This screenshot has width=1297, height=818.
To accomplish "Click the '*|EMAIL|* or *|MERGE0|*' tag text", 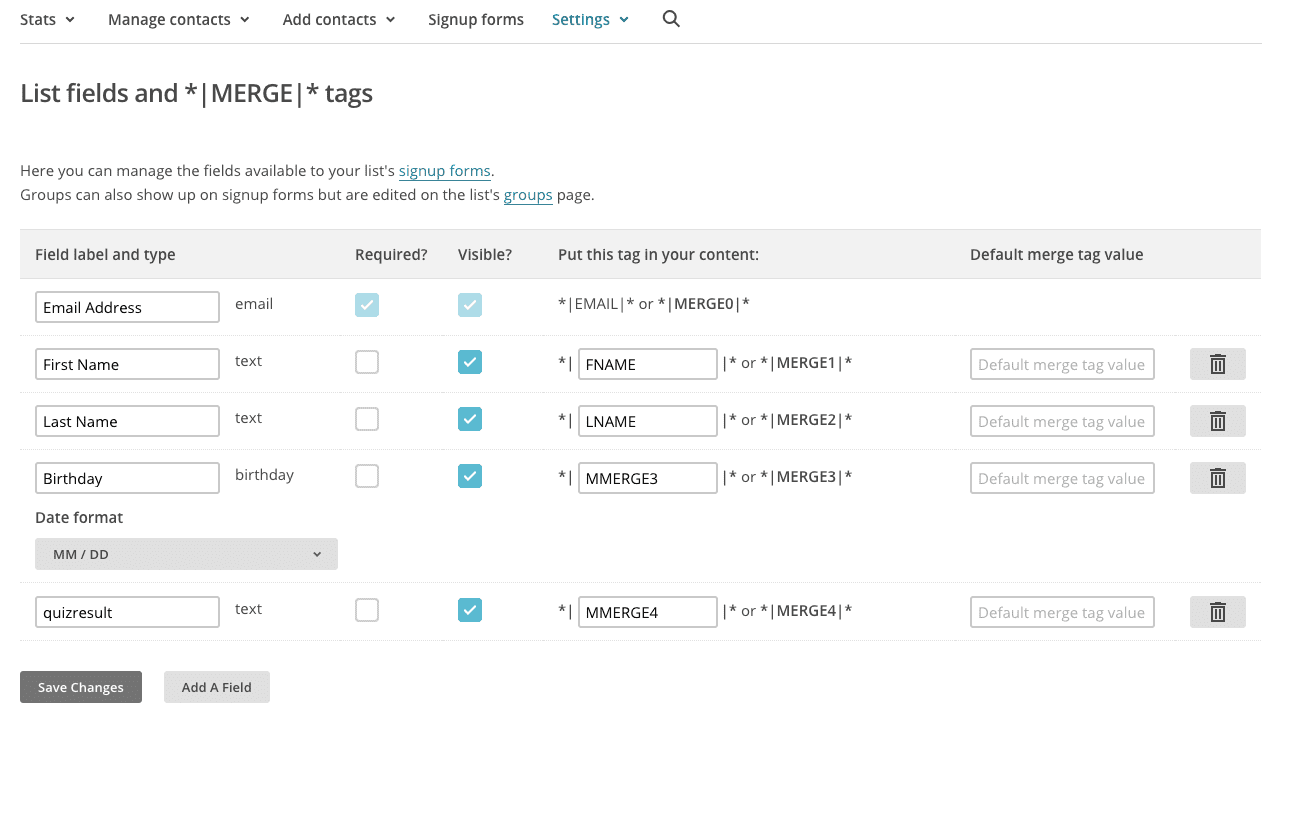I will coord(654,303).
